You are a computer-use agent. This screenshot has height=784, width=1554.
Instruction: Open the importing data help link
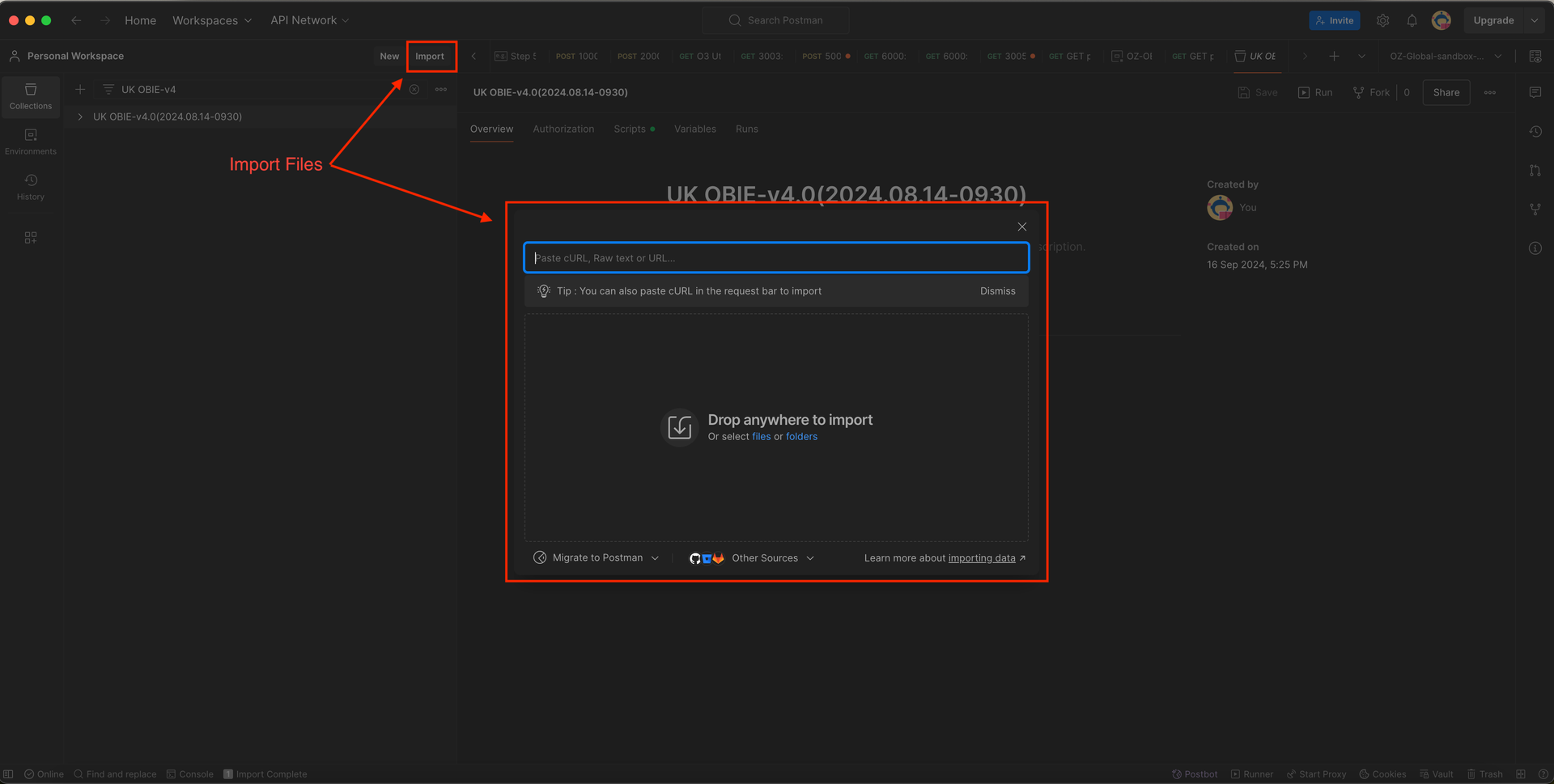click(x=982, y=557)
